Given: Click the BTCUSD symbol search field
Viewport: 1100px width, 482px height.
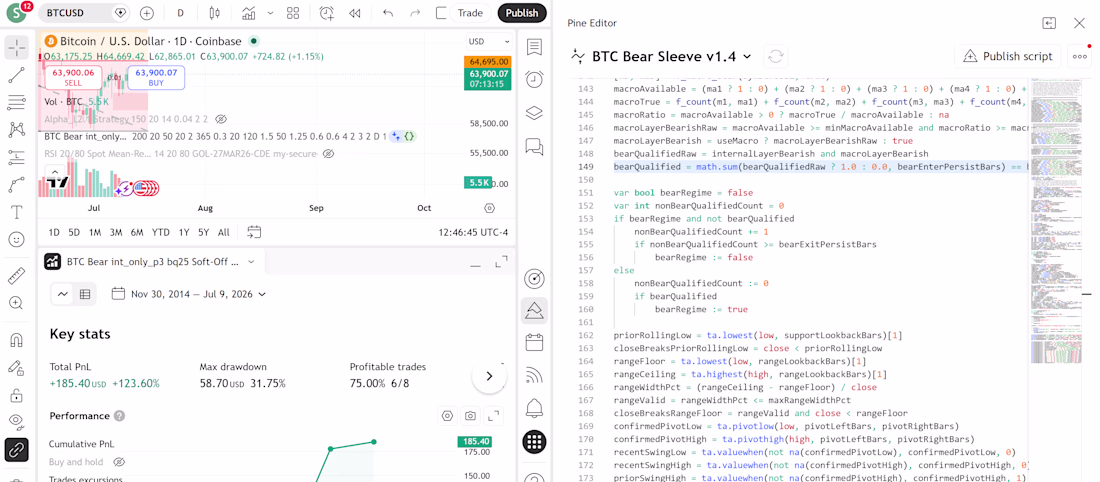Looking at the screenshot, I should [x=76, y=13].
